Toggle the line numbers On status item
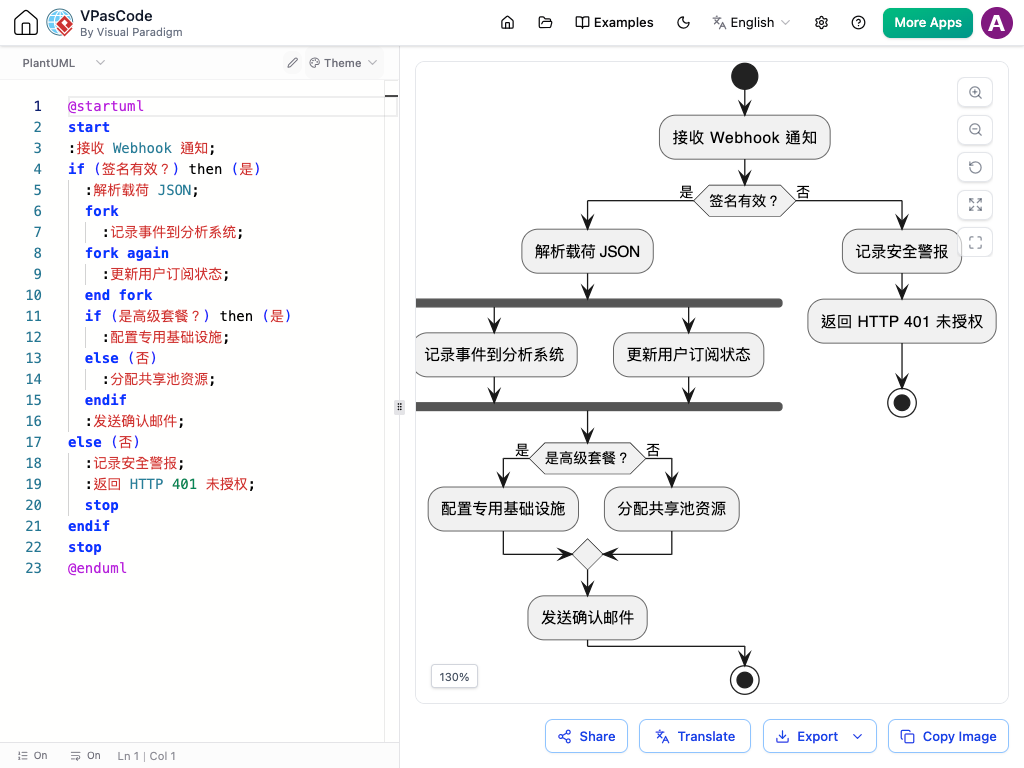This screenshot has height=768, width=1024. pos(33,756)
